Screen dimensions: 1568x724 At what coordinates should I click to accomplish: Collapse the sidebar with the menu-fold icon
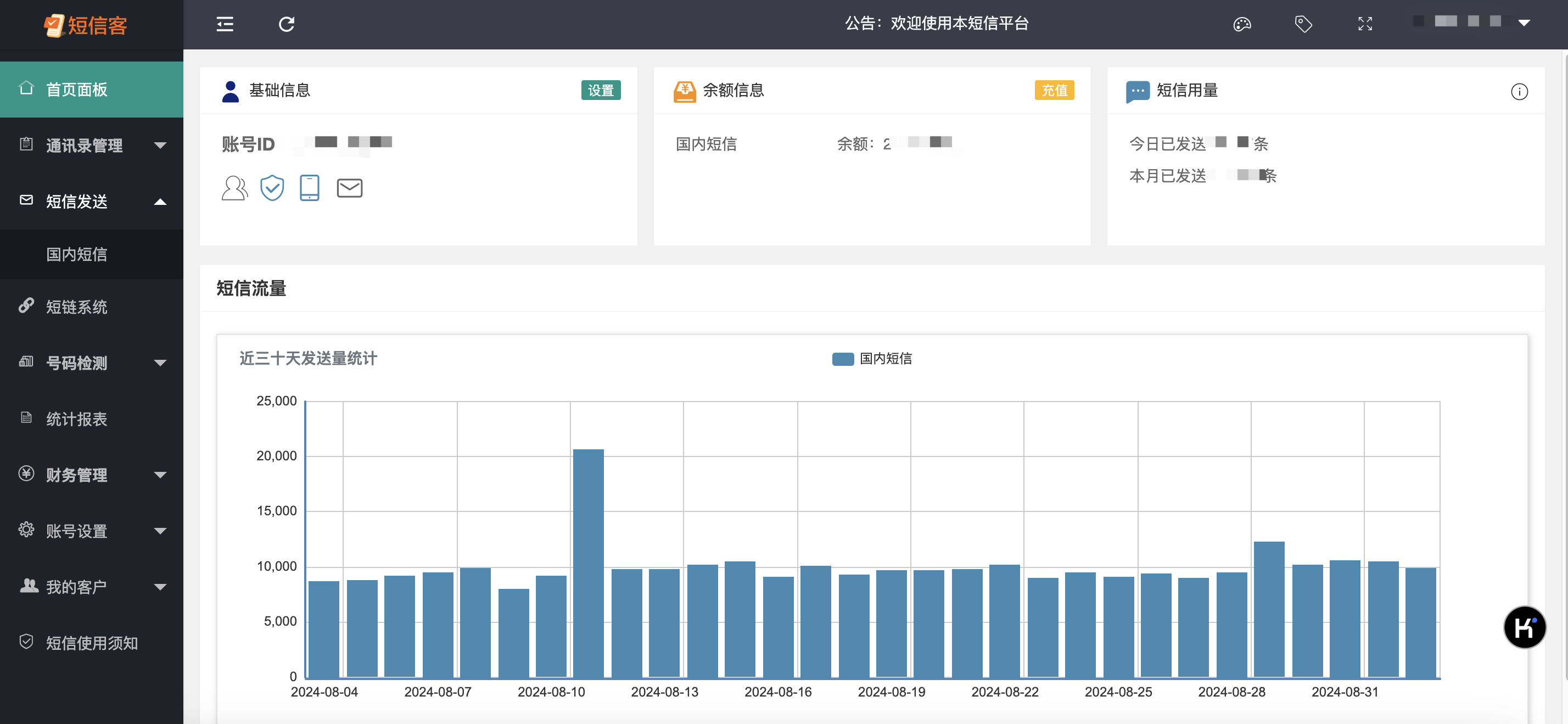pyautogui.click(x=225, y=24)
